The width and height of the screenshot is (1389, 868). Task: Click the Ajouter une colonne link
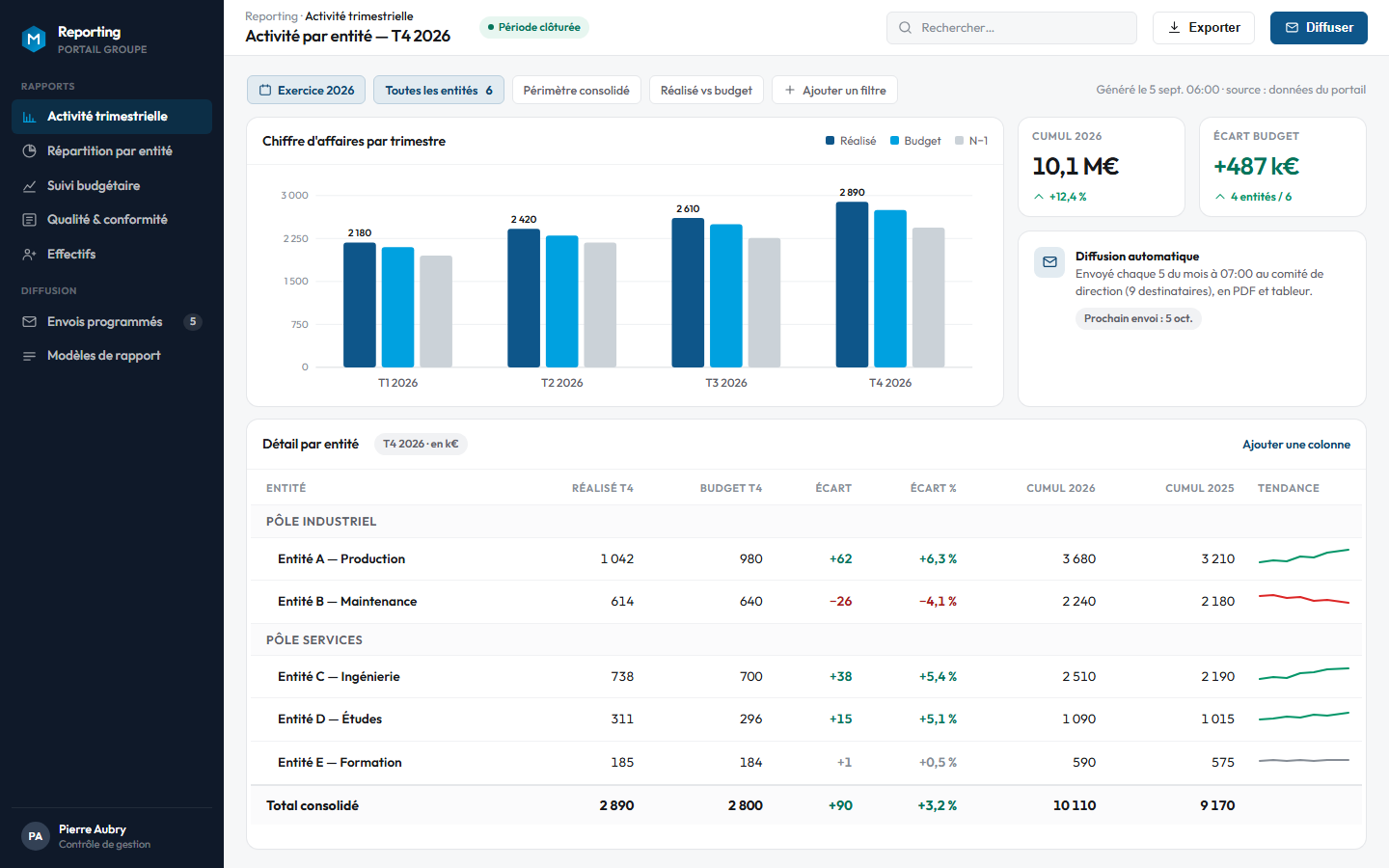click(x=1296, y=445)
